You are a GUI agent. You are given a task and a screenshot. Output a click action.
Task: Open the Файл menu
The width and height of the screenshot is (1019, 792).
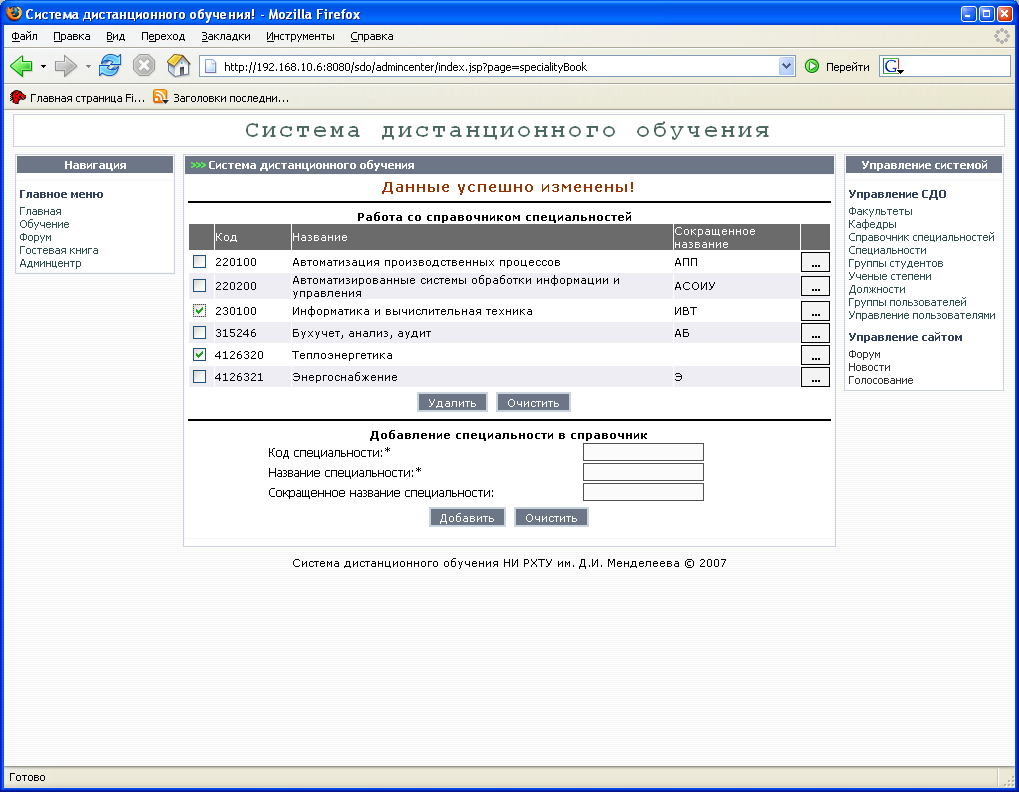[x=25, y=36]
